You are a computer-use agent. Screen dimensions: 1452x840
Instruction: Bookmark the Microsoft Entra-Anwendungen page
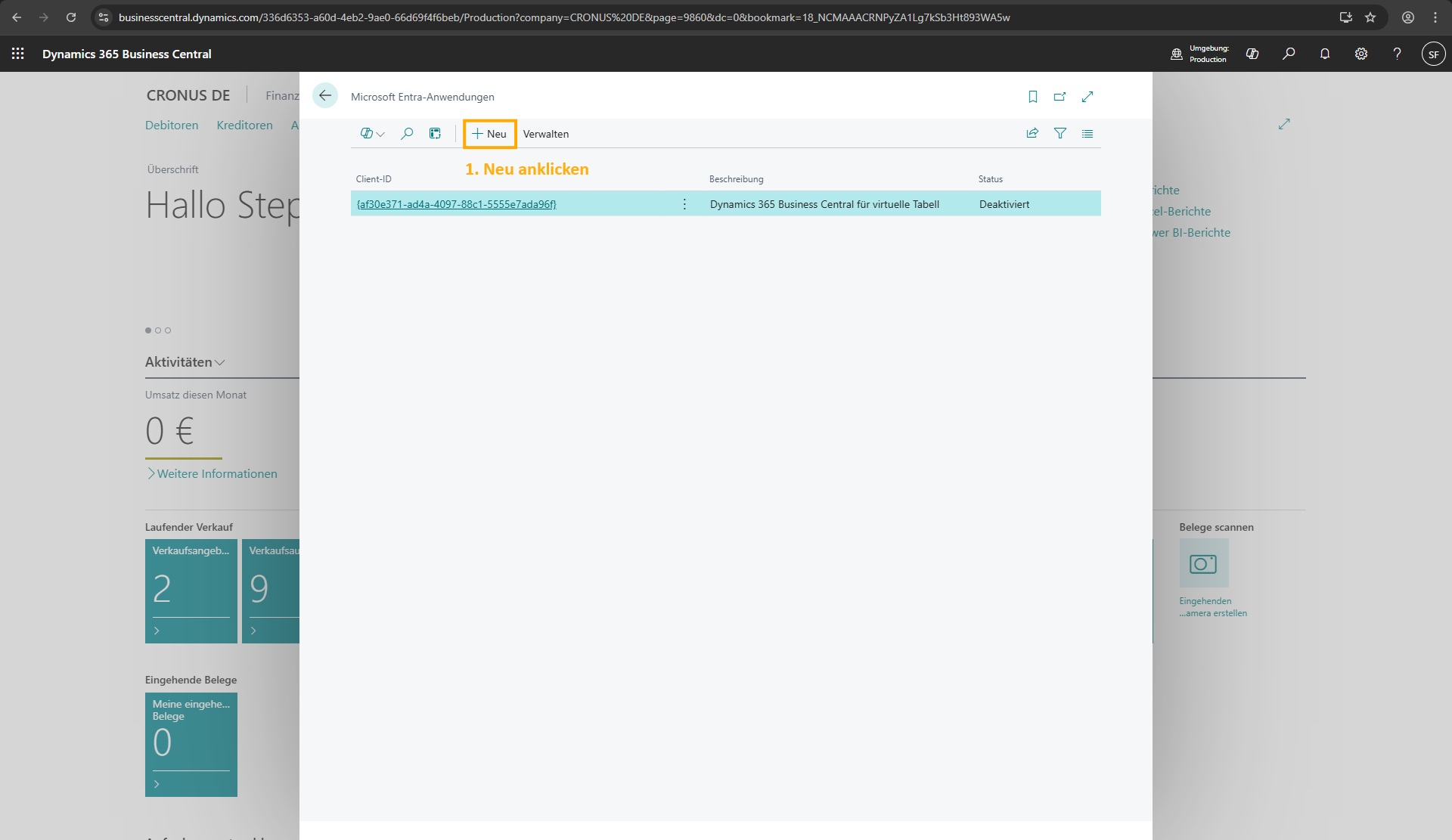(x=1033, y=97)
